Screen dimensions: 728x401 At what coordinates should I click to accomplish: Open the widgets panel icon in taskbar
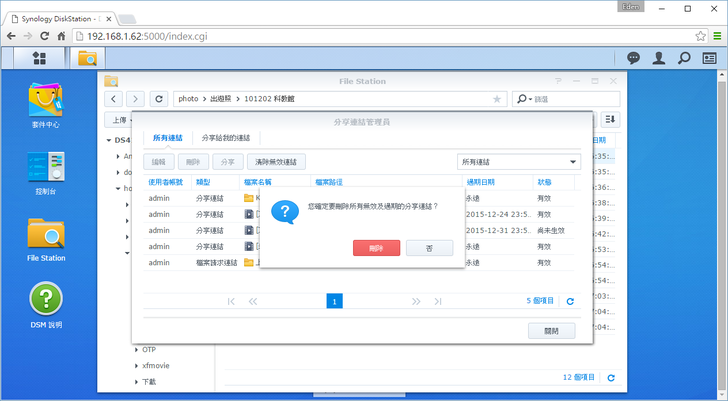[x=709, y=58]
